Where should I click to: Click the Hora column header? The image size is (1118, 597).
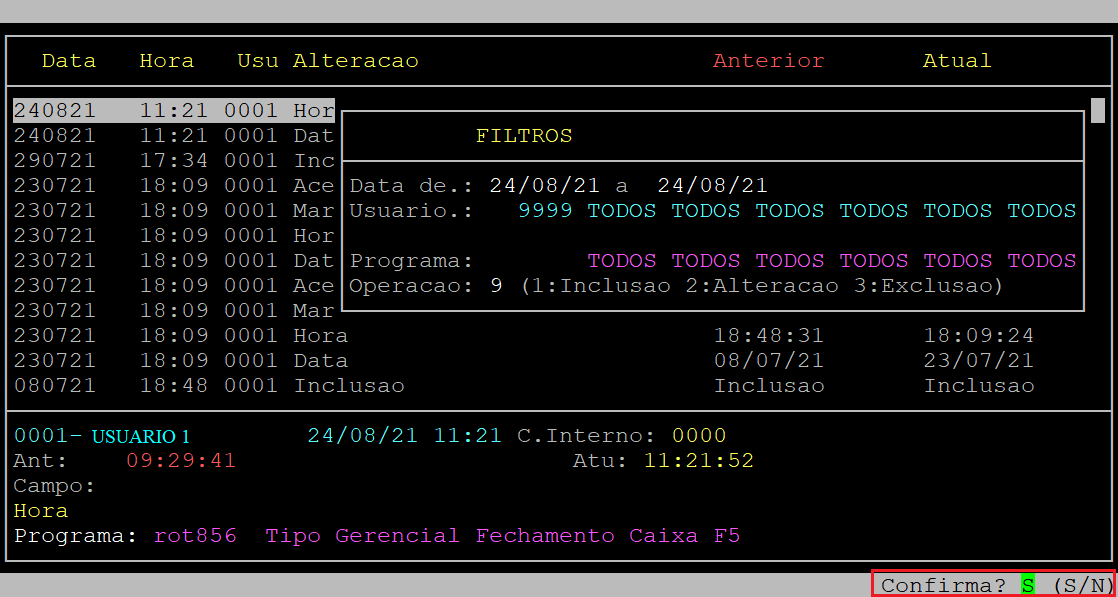[x=166, y=61]
